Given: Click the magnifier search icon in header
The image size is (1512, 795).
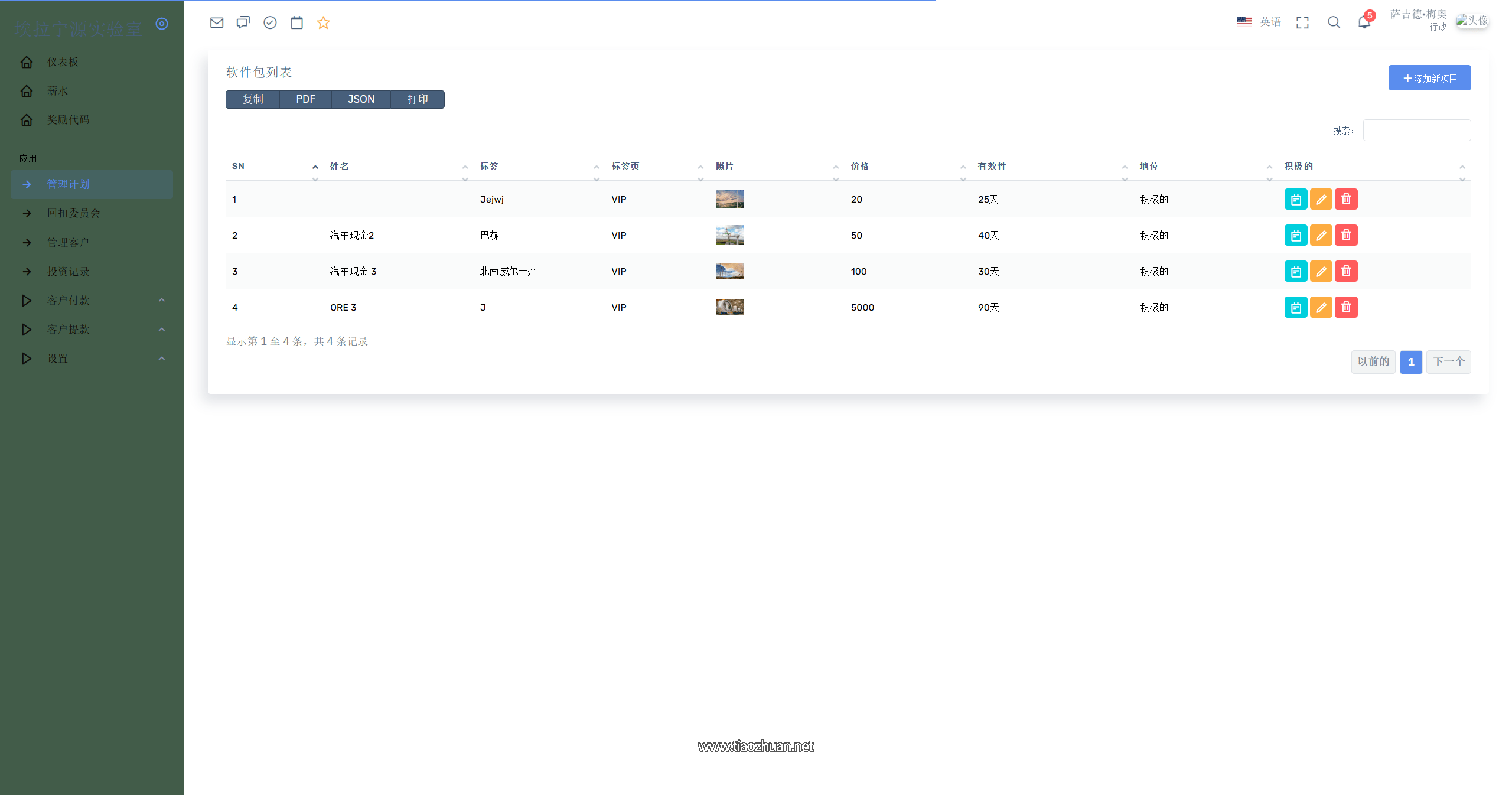Looking at the screenshot, I should point(1334,22).
